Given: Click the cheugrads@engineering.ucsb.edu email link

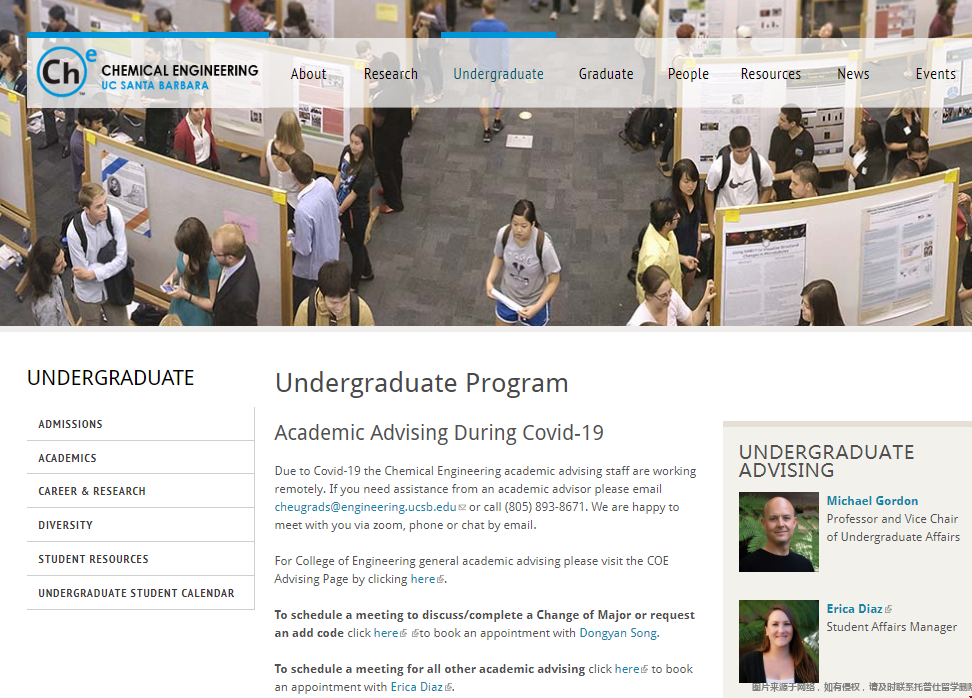Looking at the screenshot, I should [x=365, y=507].
